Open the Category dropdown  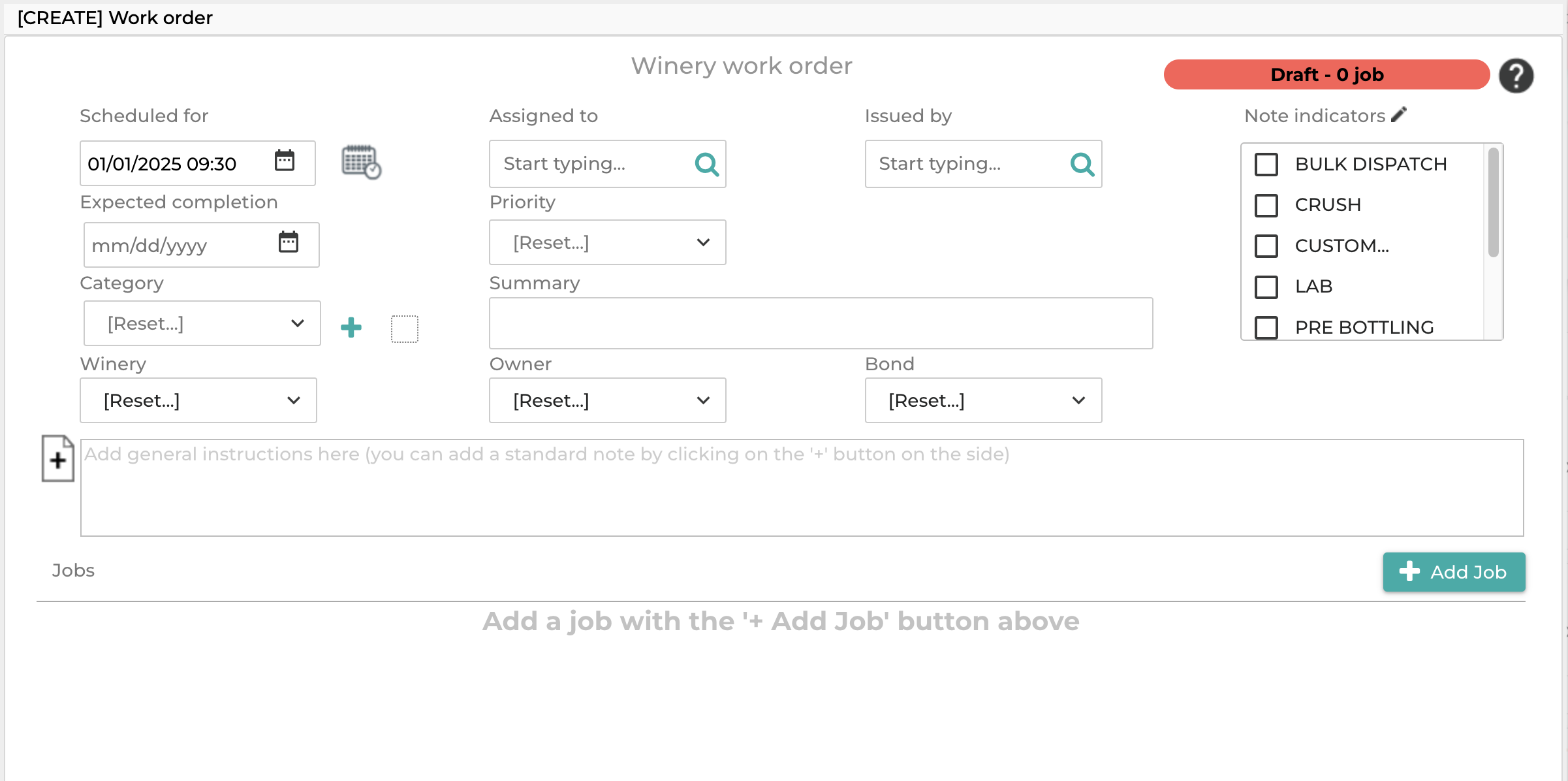[x=202, y=323]
